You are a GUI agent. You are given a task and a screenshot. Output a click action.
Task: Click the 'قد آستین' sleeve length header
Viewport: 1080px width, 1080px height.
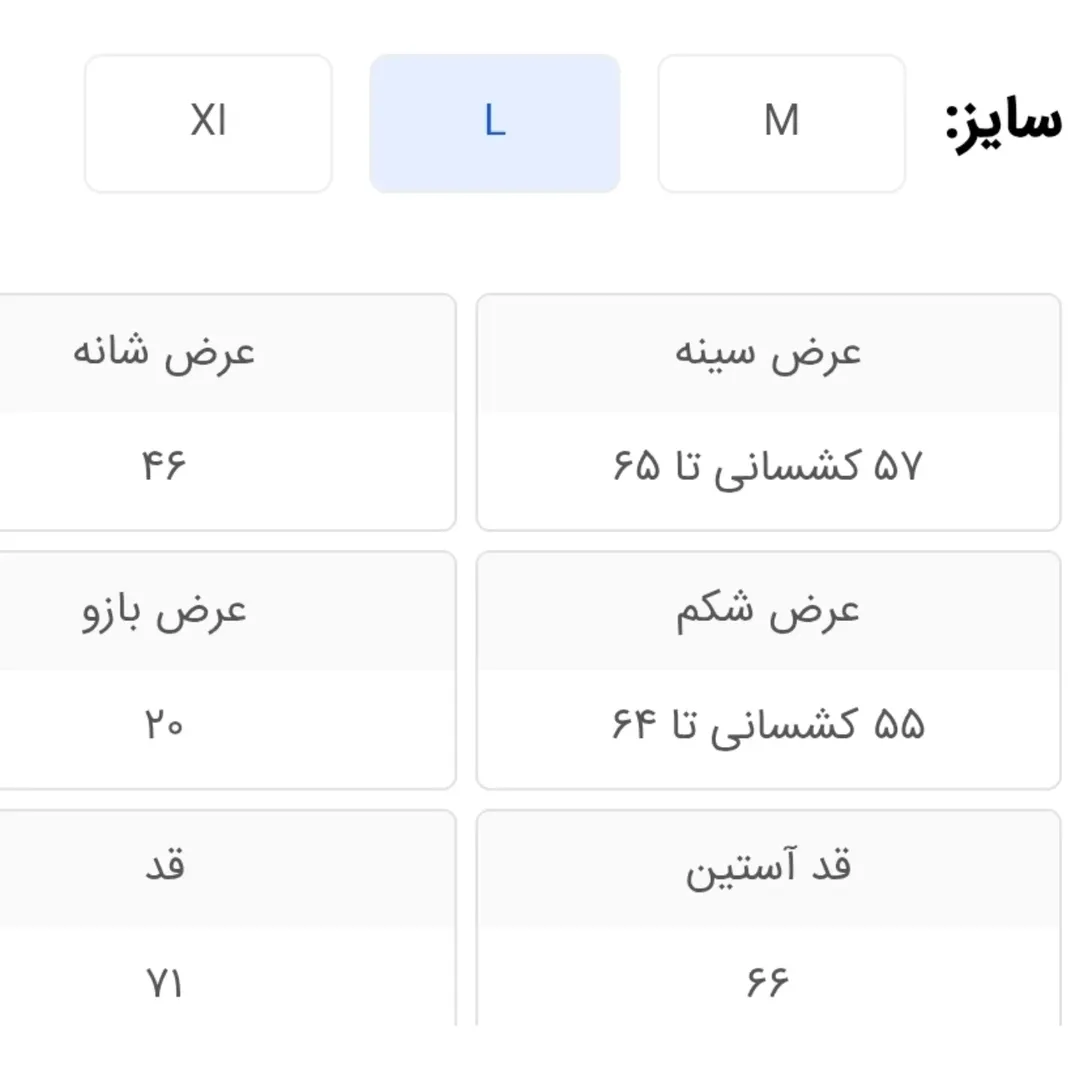(x=768, y=868)
